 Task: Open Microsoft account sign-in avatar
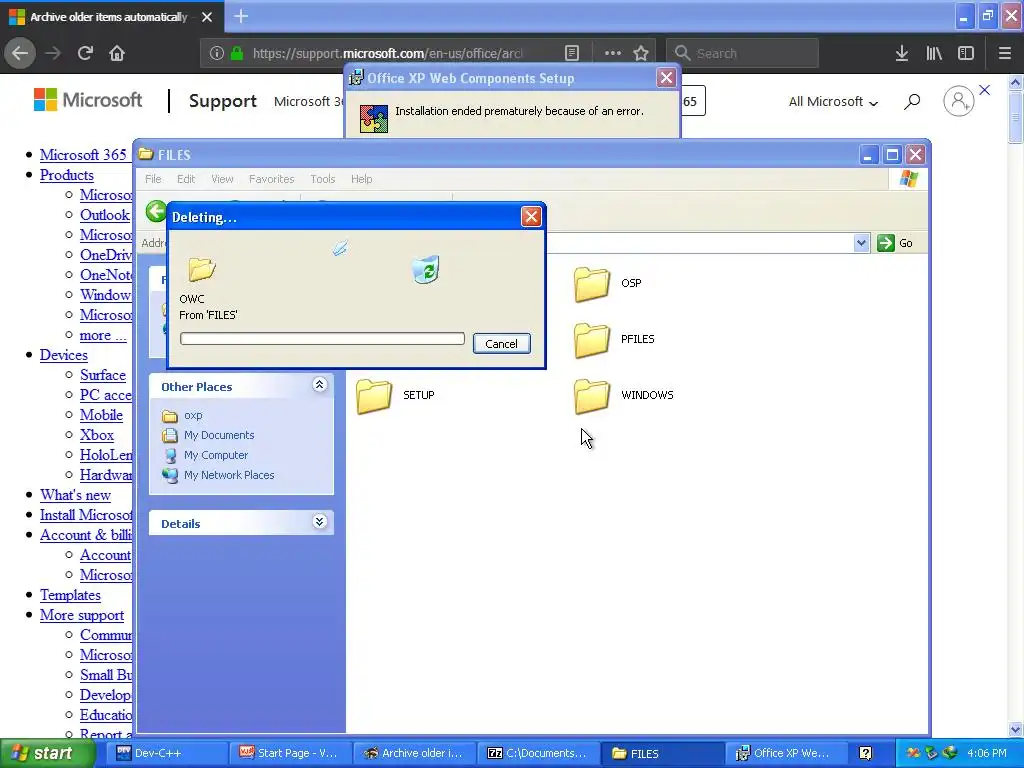tap(958, 101)
